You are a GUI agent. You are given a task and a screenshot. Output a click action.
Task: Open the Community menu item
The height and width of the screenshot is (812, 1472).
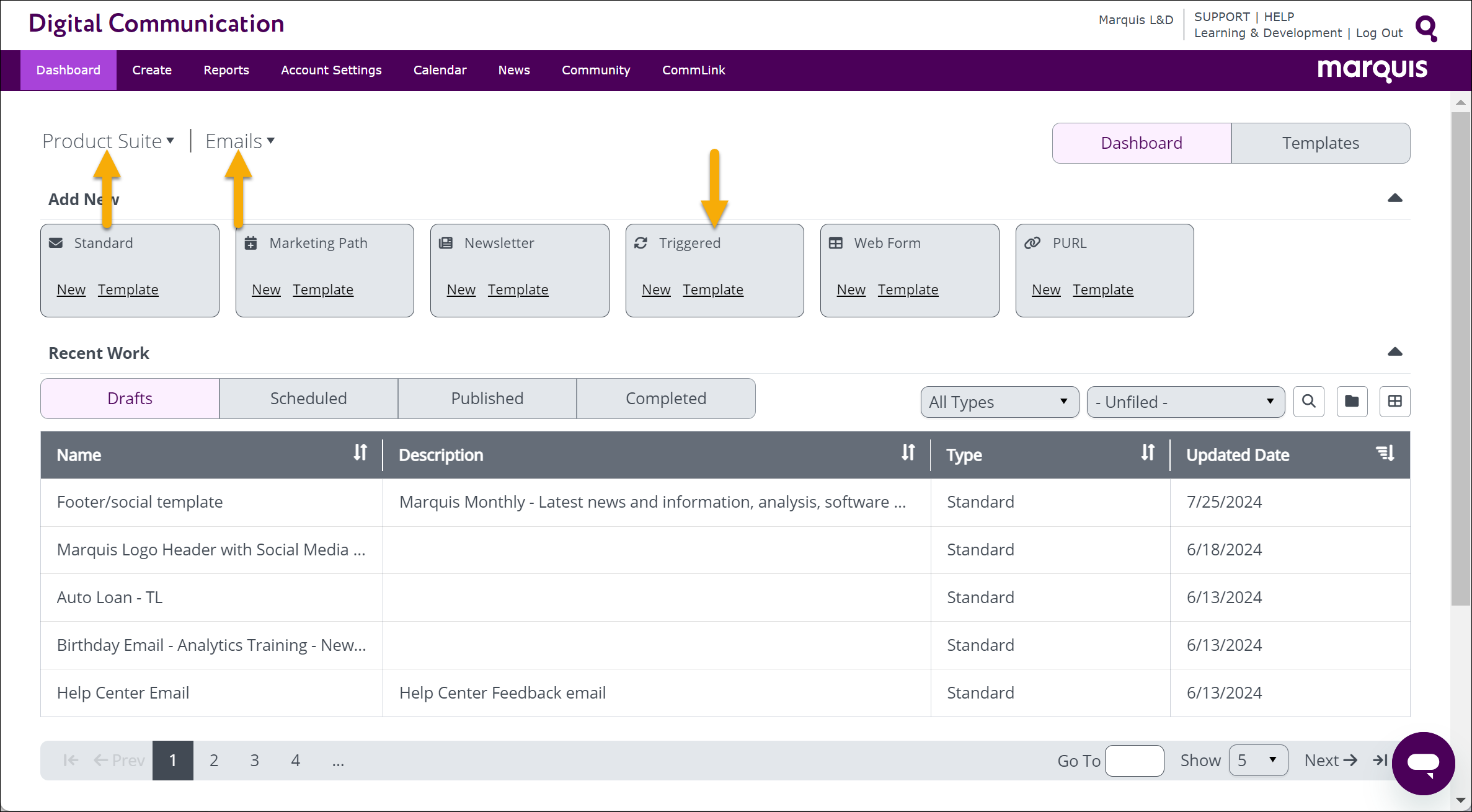pyautogui.click(x=596, y=70)
